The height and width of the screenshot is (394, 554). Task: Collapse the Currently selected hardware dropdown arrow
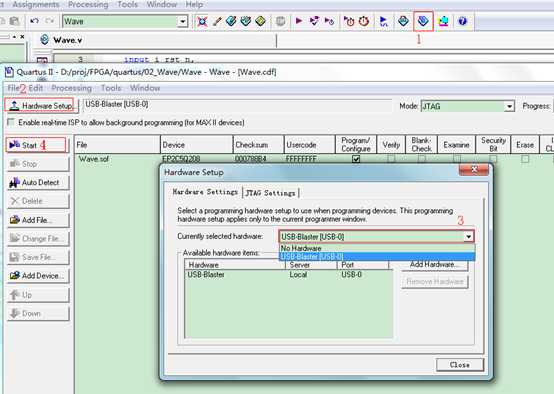(468, 236)
